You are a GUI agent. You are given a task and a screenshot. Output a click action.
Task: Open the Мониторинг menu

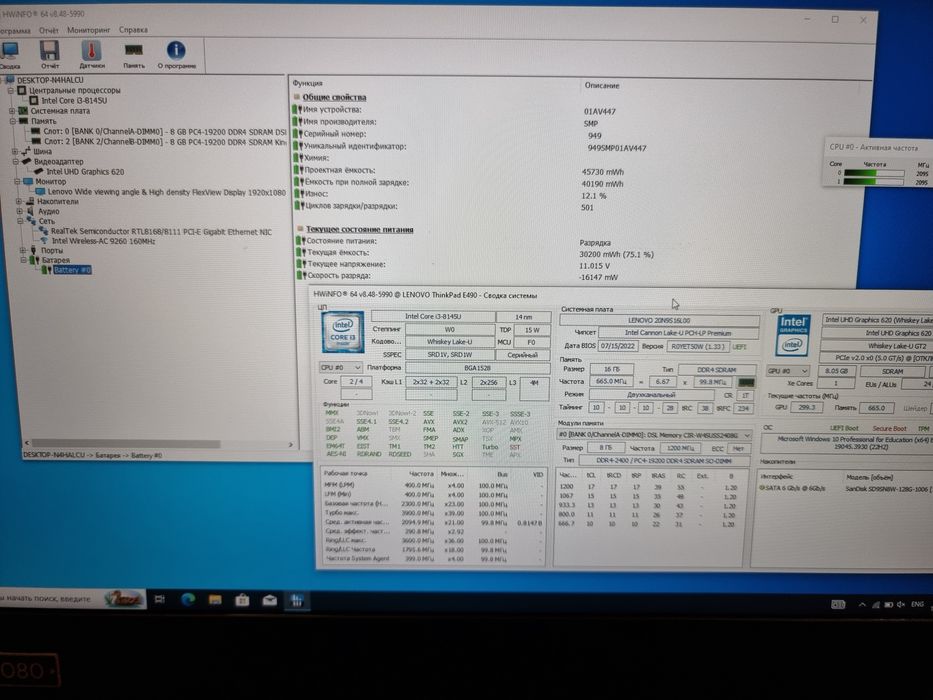click(x=89, y=30)
